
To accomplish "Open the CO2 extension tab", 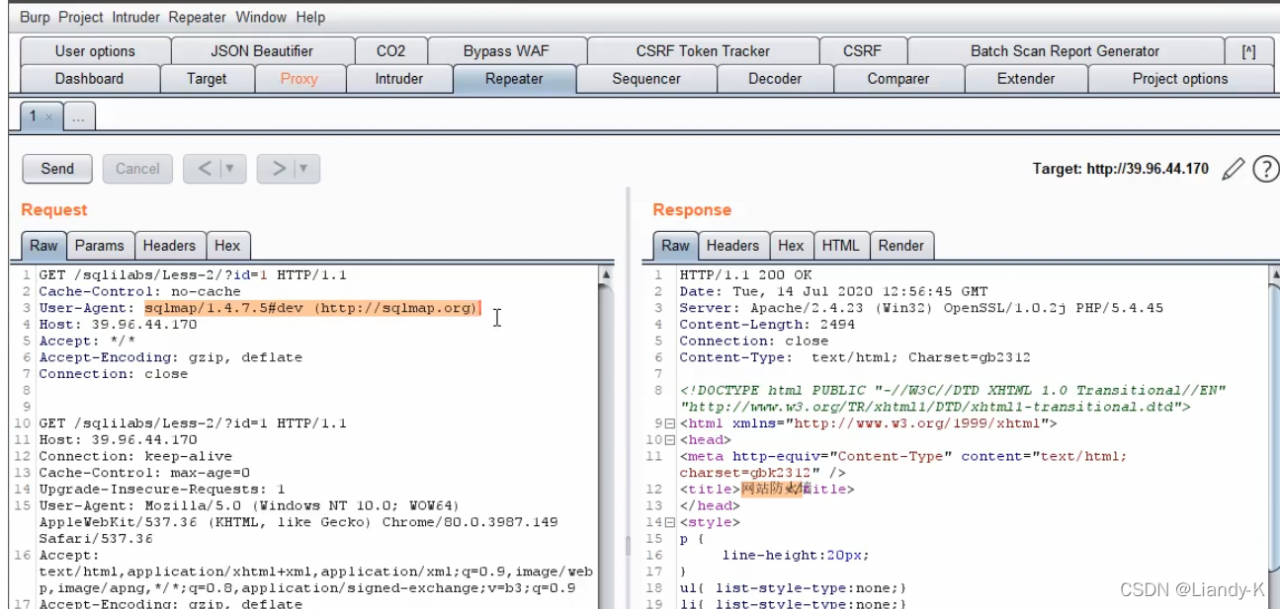I will 391,51.
